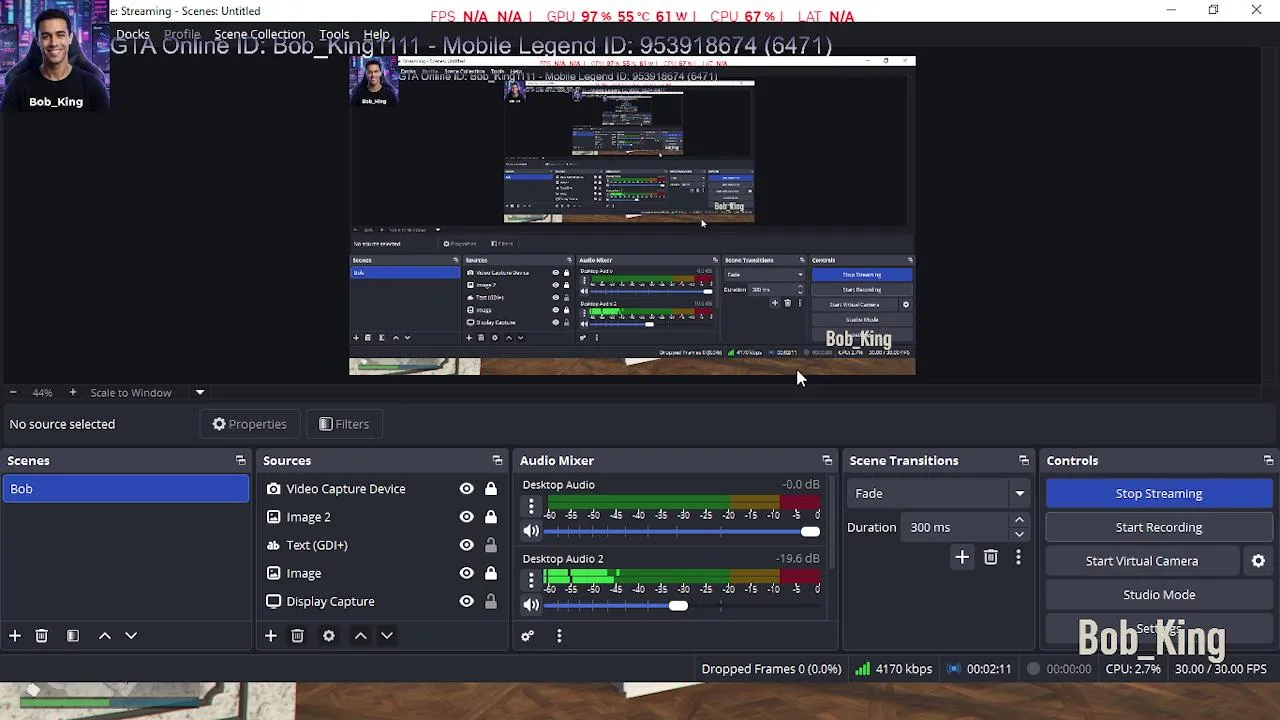Pop out the Sources dock
The width and height of the screenshot is (1280, 720).
(x=497, y=460)
